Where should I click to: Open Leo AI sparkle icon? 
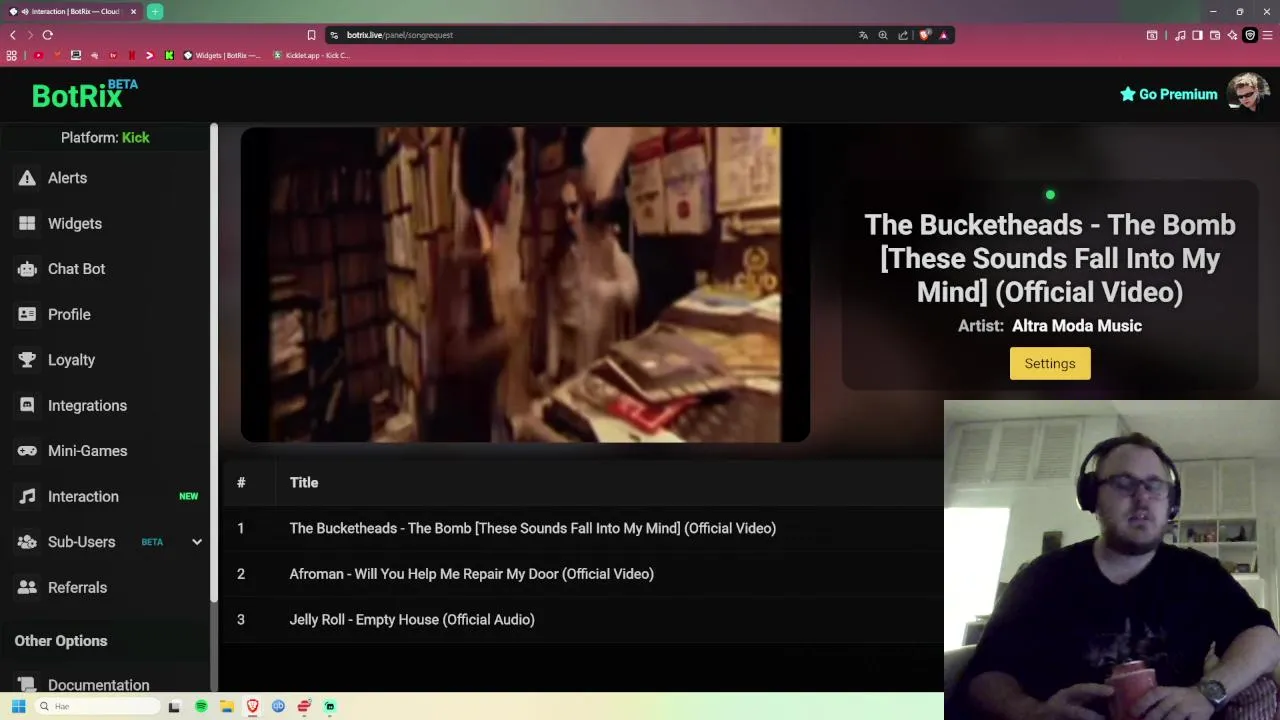tap(1232, 35)
